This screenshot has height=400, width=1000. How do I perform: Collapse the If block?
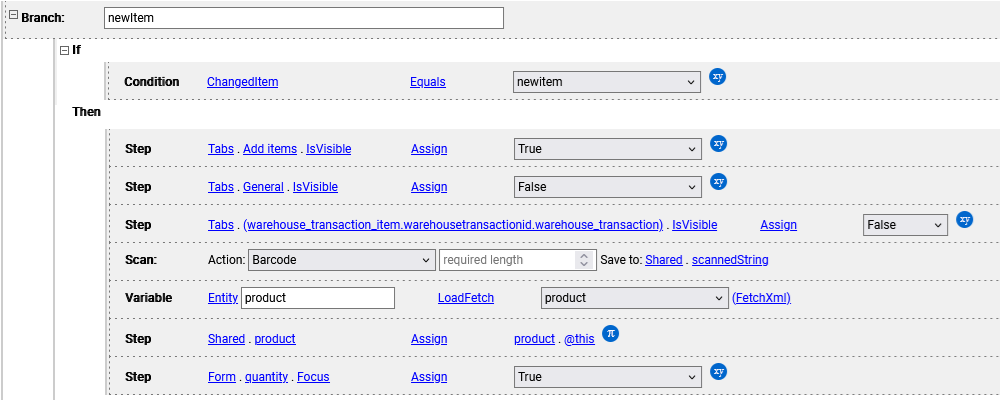64,50
